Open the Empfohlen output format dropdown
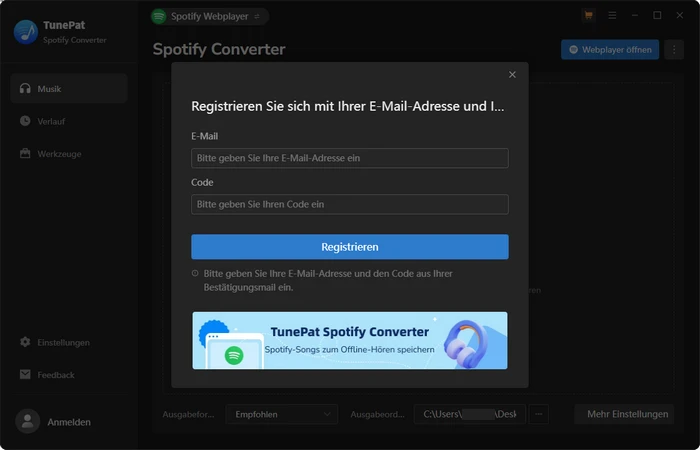Screen dimensions: 700x450 tap(282, 414)
